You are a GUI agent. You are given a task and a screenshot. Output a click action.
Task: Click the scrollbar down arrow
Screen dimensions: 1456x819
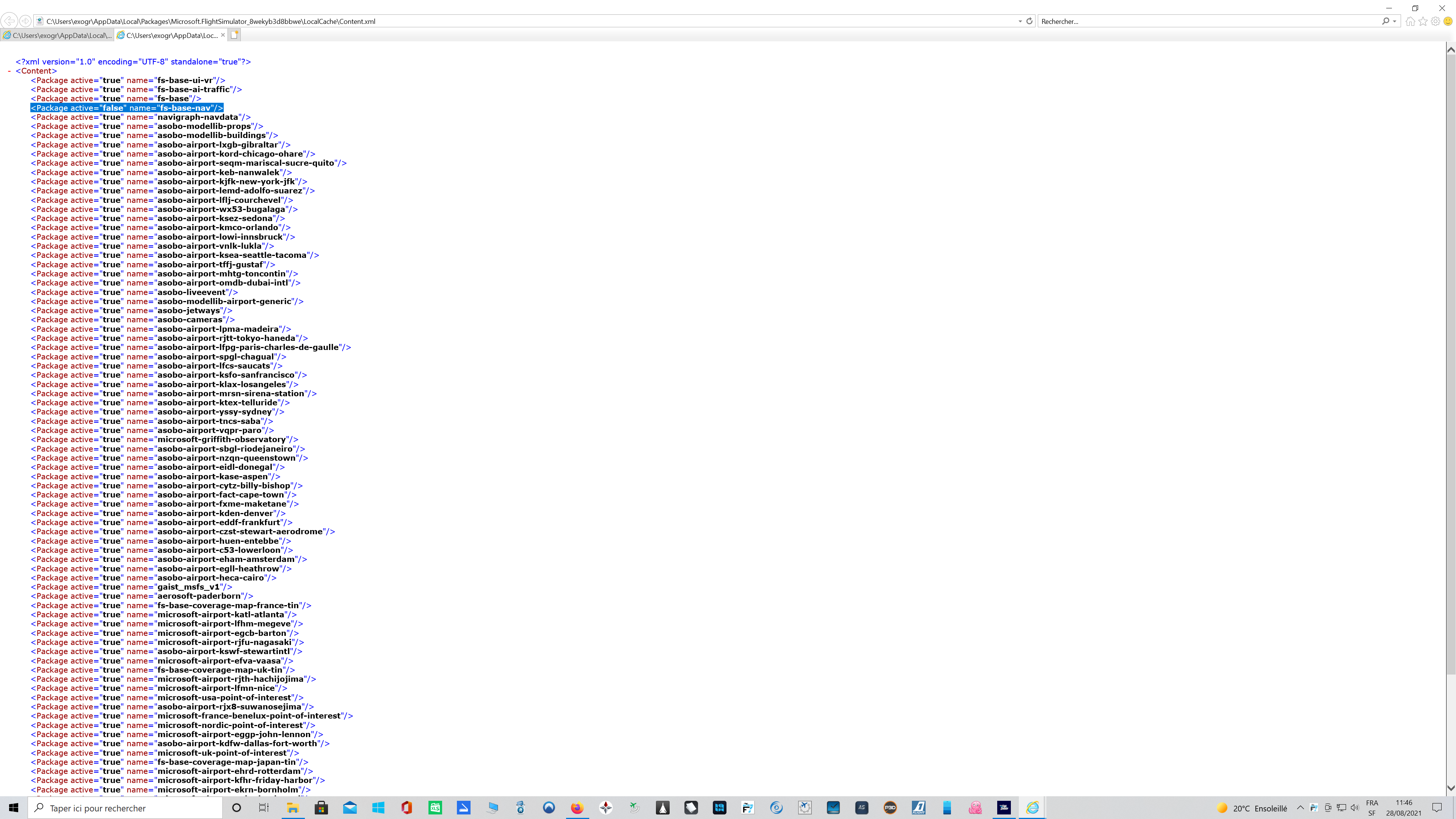point(1450,788)
